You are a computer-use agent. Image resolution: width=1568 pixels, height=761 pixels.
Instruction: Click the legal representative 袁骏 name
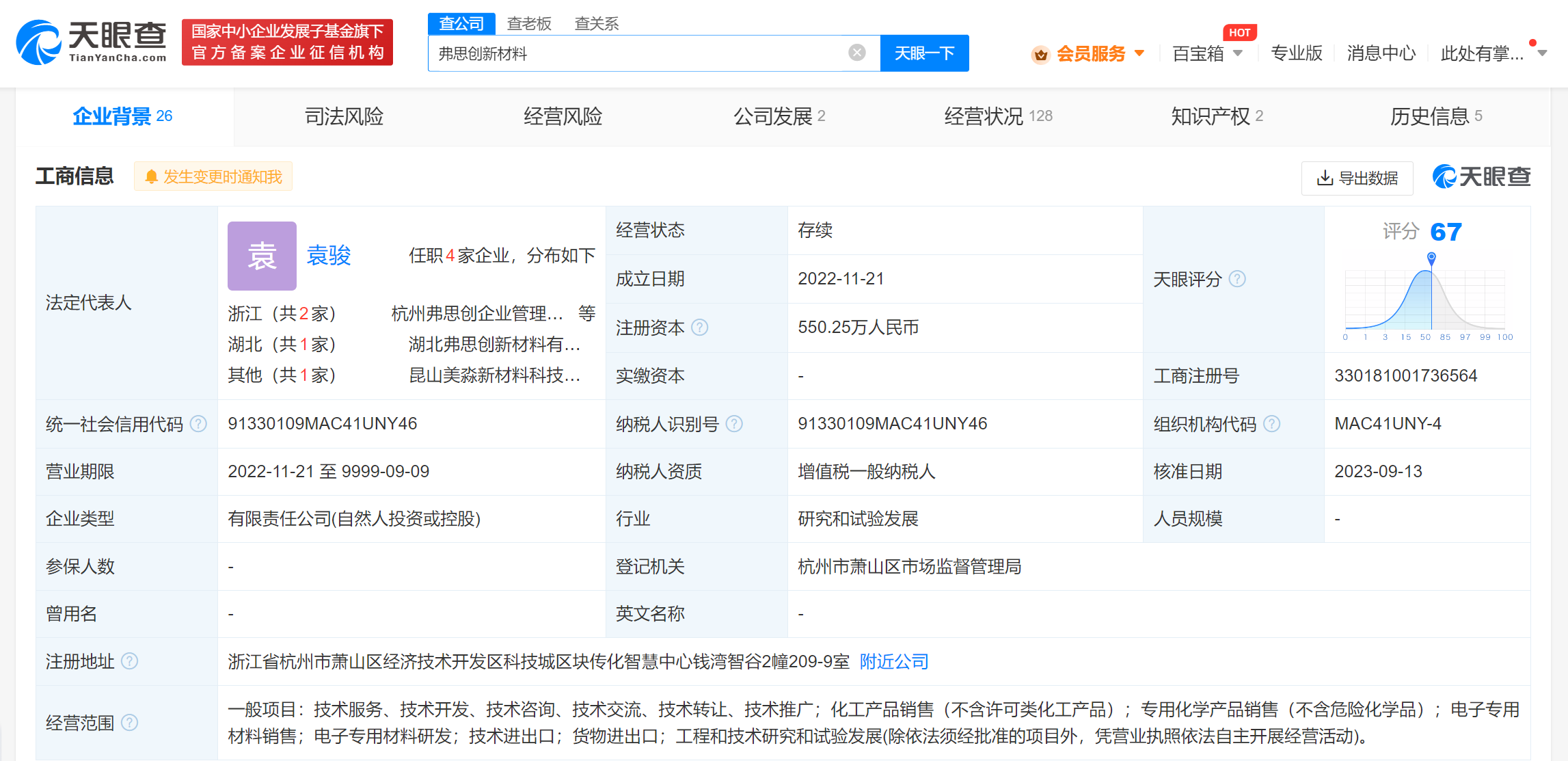(330, 256)
